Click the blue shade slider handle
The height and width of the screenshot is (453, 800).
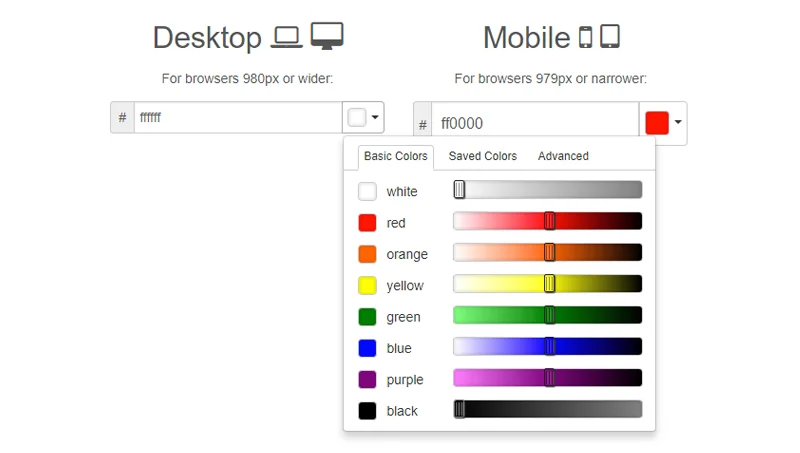pyautogui.click(x=549, y=346)
